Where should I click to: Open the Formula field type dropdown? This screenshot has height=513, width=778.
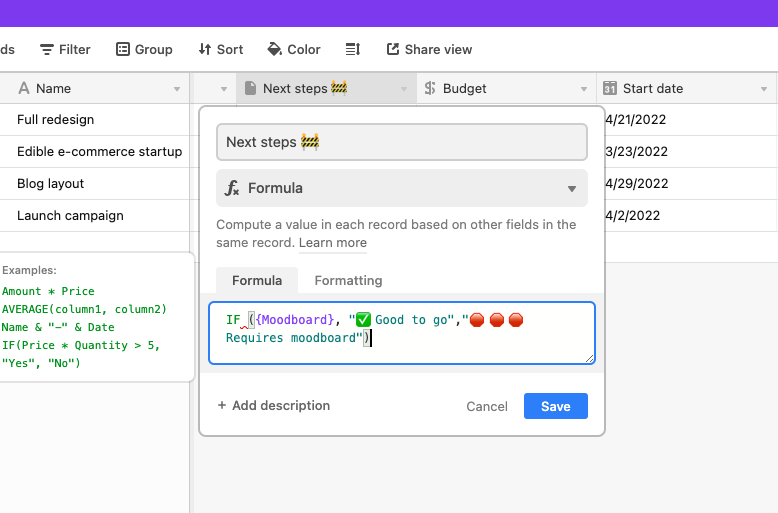402,188
